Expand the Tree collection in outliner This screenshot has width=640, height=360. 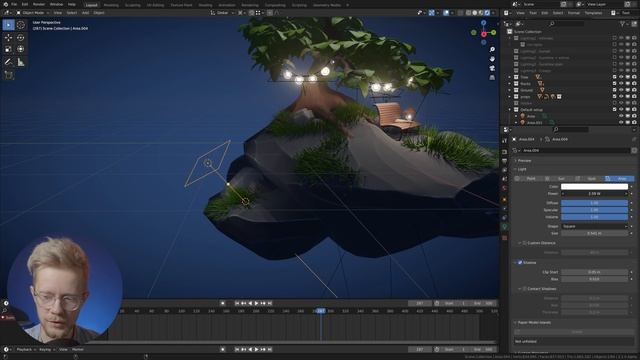pos(510,77)
